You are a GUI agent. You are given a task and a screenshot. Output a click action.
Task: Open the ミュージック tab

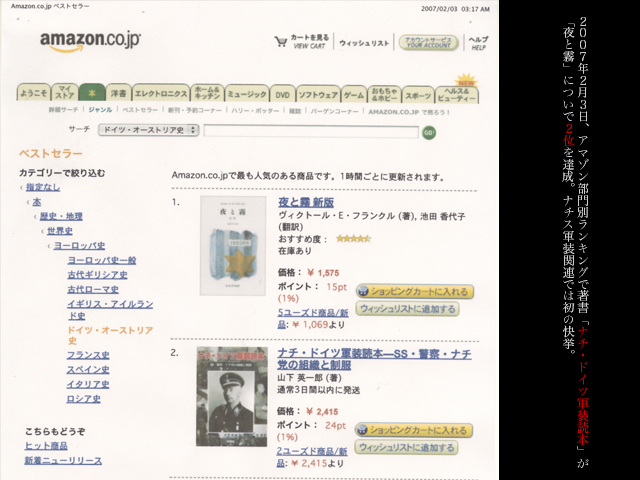tap(247, 94)
